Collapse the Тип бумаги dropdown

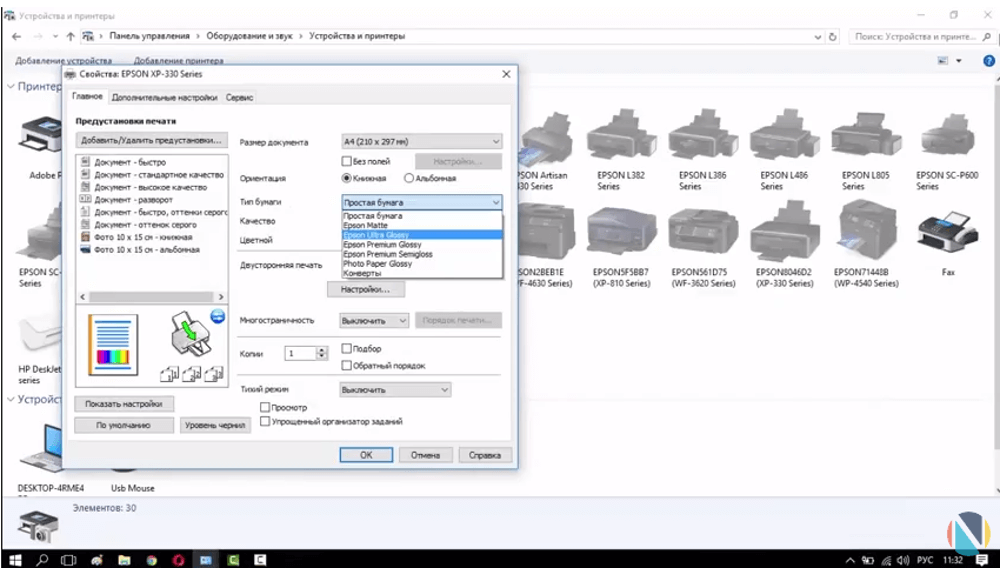coord(496,202)
